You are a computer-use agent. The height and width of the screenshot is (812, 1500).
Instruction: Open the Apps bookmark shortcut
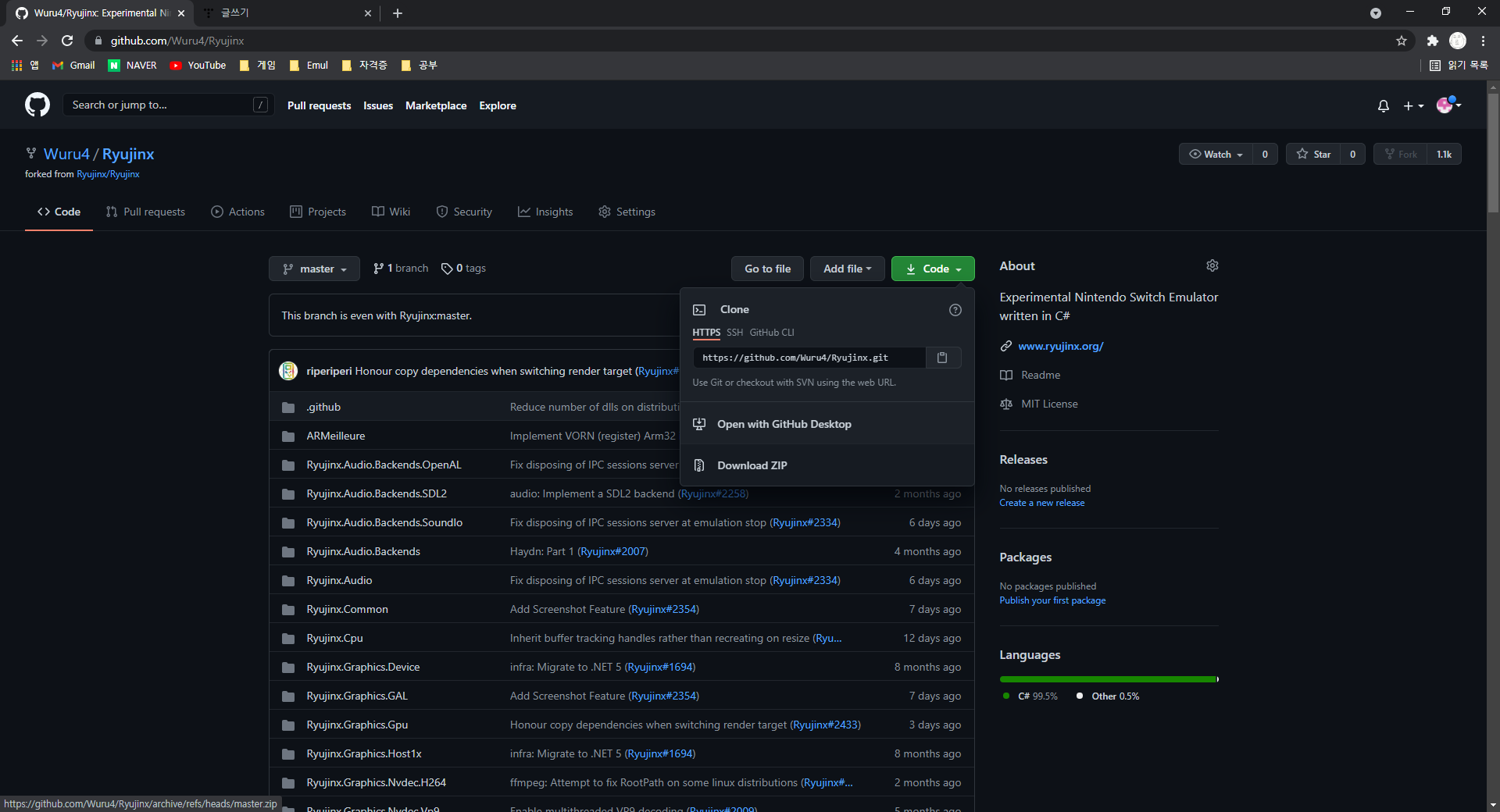[25, 66]
